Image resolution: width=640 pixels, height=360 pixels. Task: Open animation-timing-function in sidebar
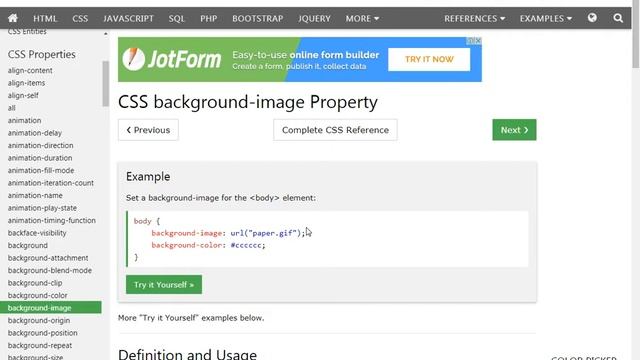[52, 220]
